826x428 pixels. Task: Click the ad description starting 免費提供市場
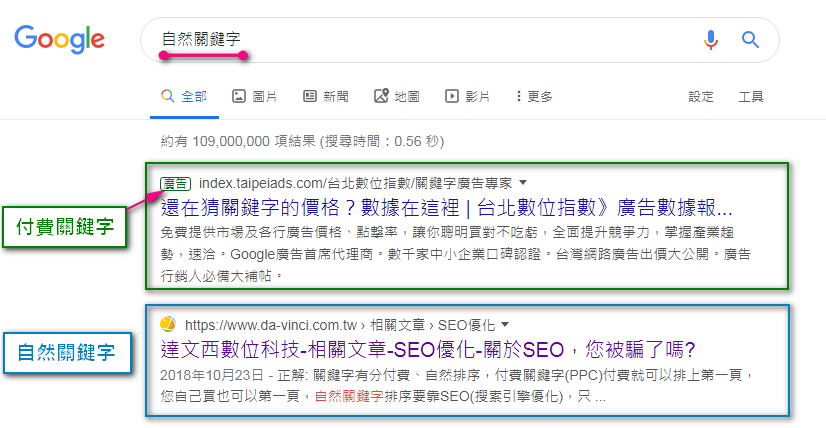tap(455, 254)
